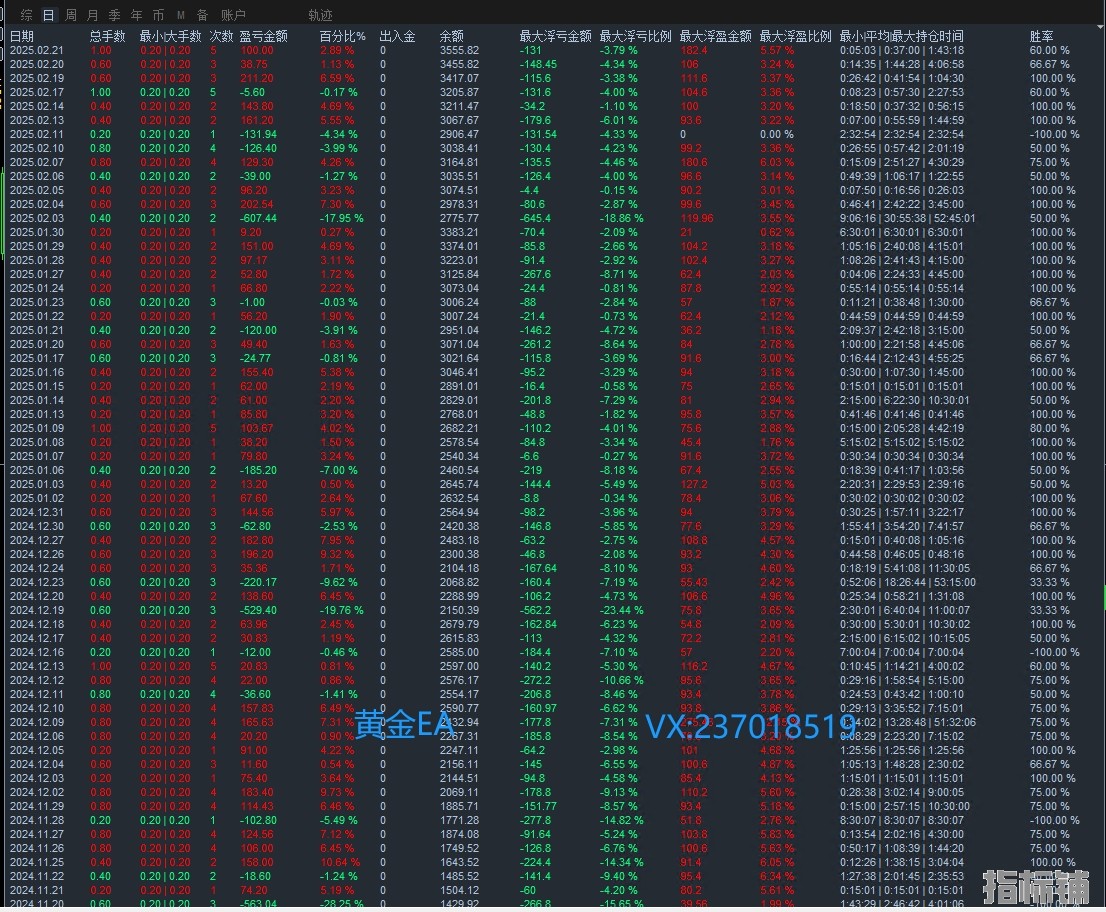1106x912 pixels.
Task: Select the 2025.01.09 date row
Action: coord(37,428)
